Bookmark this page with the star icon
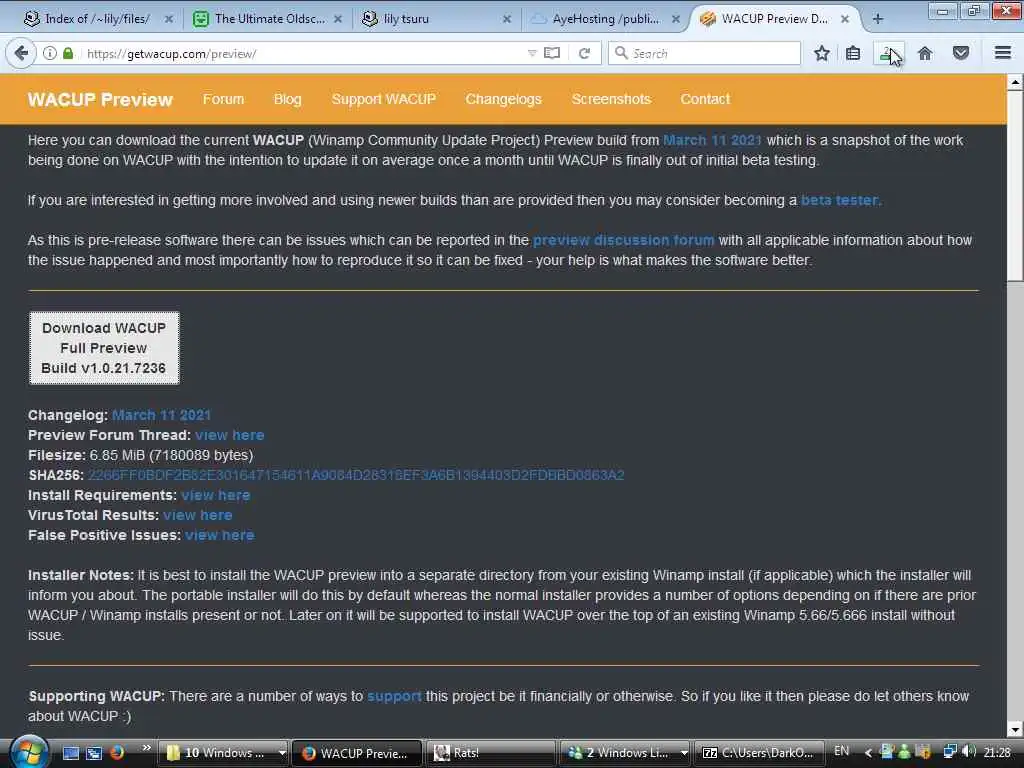The image size is (1024, 768). 822,54
